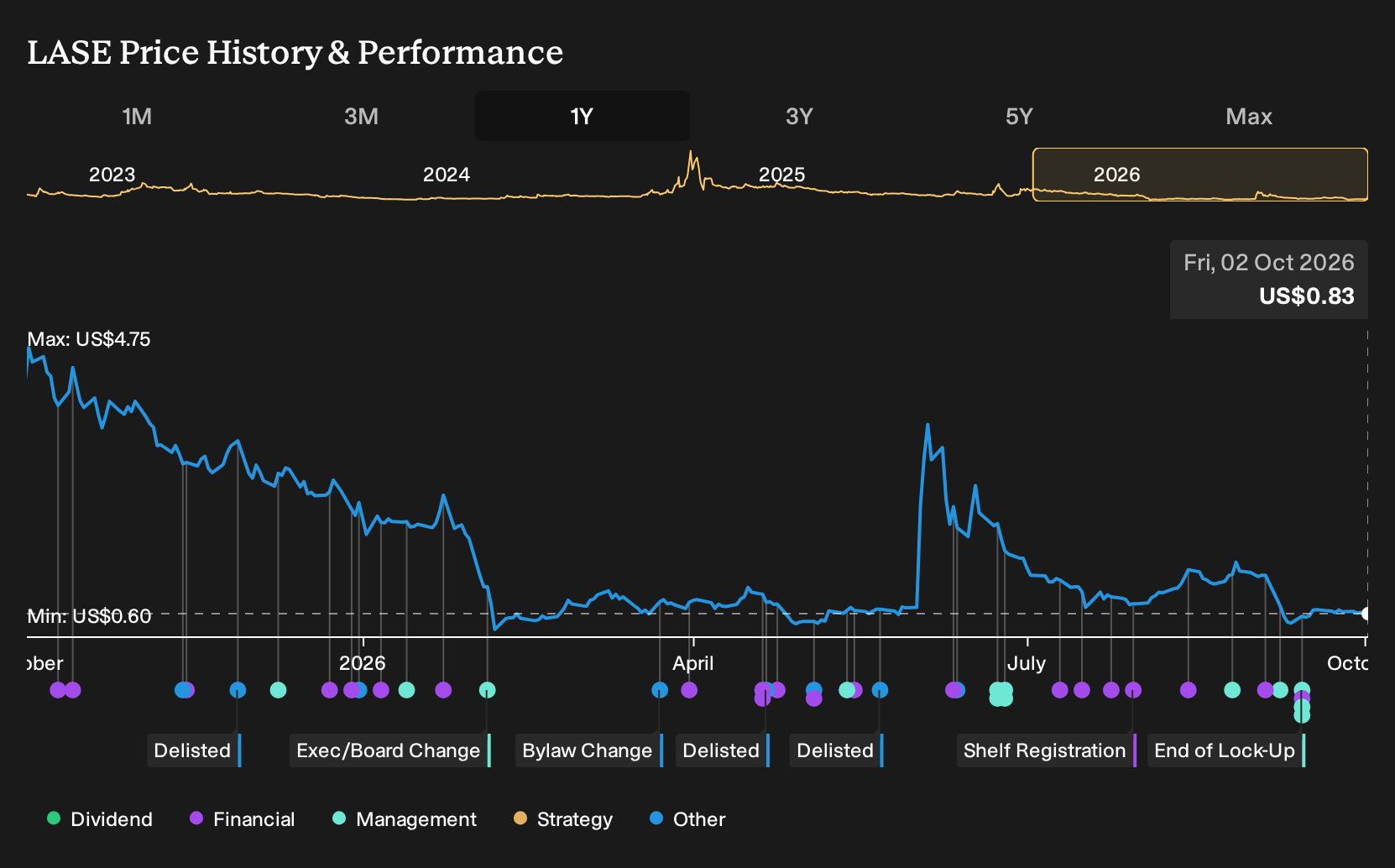
Task: Click the 2026 label on the main chart's x-axis
Action: coord(362,663)
